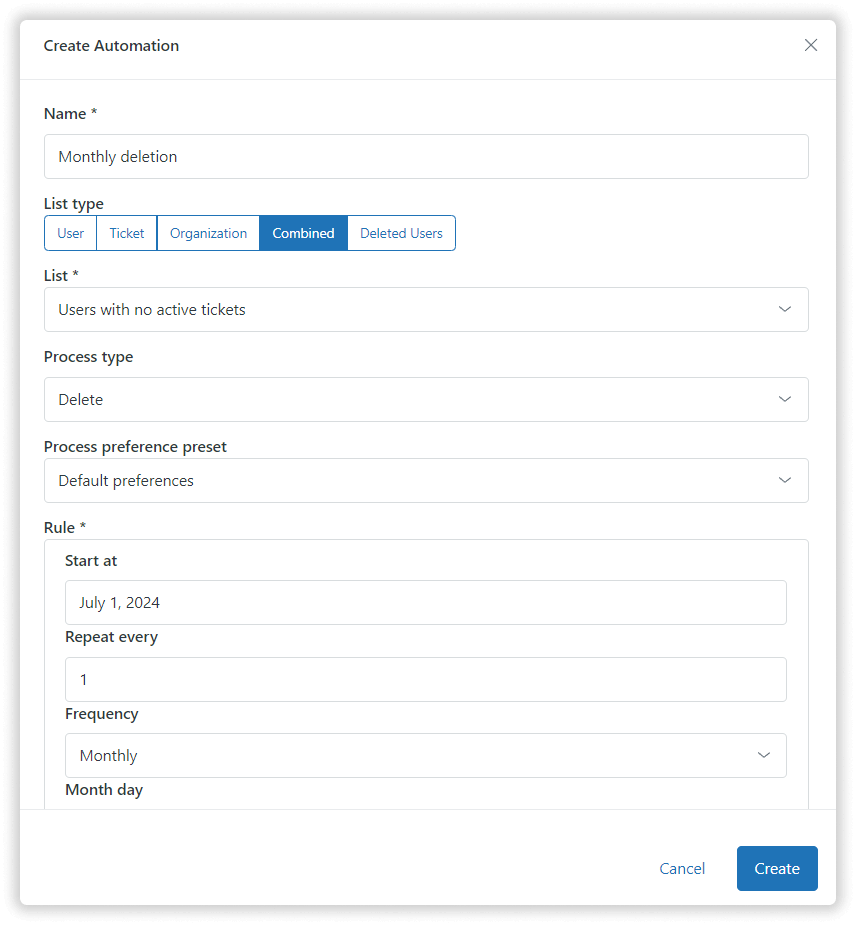856x925 pixels.
Task: Close the Create Automation dialog
Action: [x=811, y=45]
